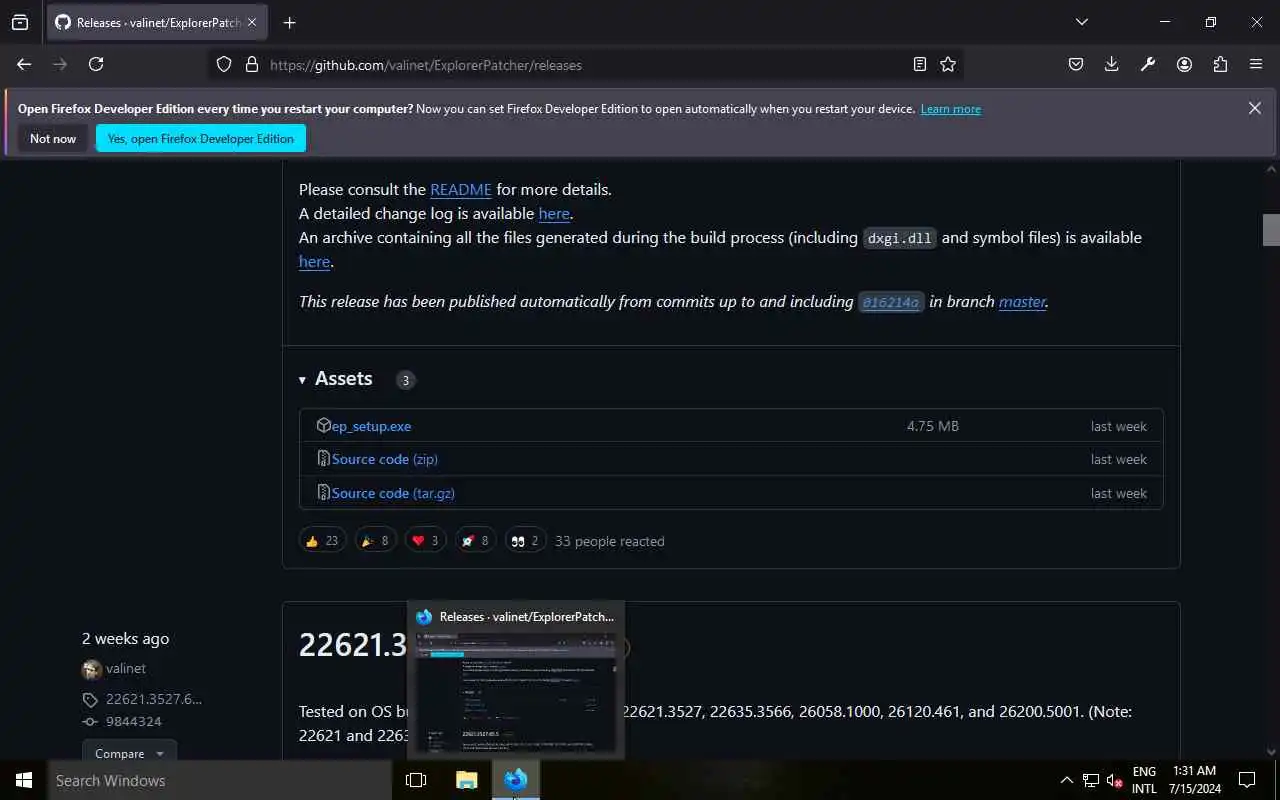Click the Search Windows box
1280x800 pixels.
220,780
